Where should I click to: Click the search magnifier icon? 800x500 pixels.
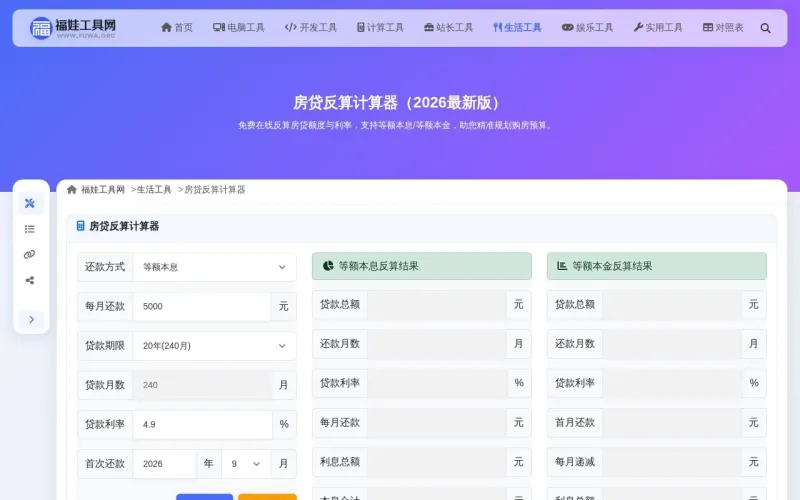765,28
